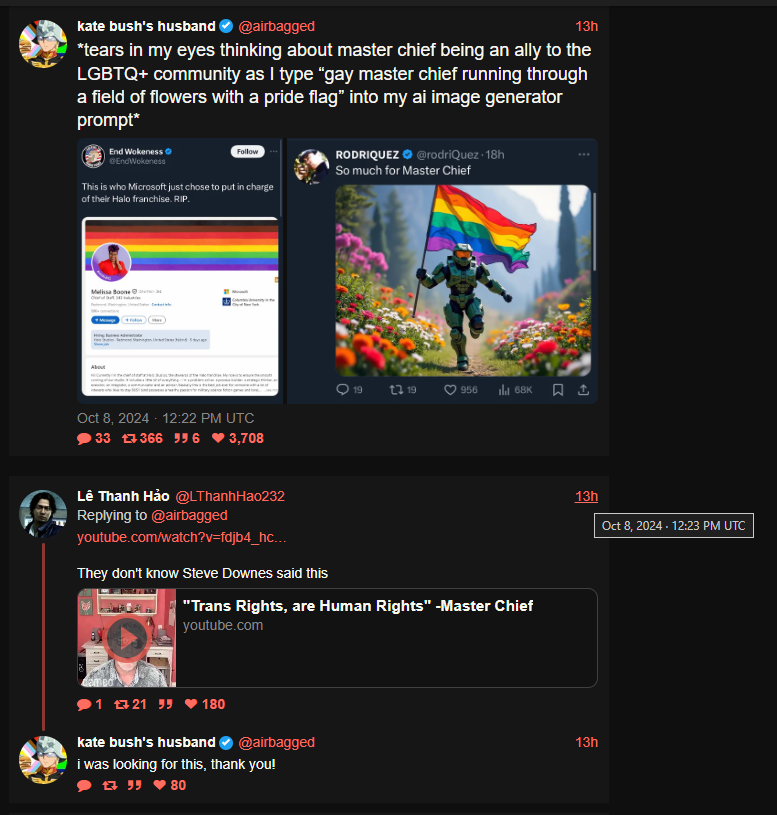Click the @airbagged mention after Replying to

(189, 516)
